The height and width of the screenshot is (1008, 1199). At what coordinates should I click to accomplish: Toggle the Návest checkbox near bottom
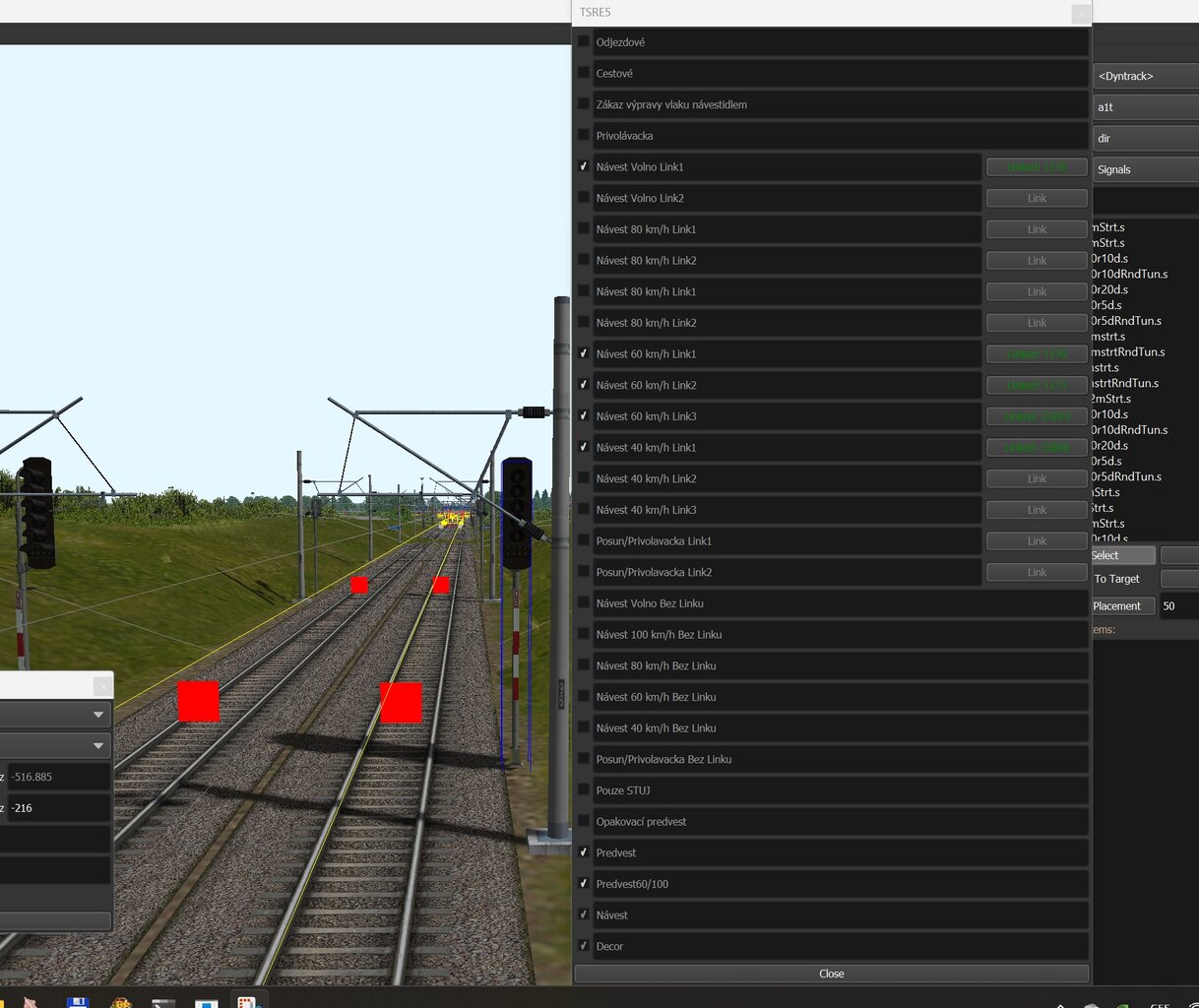(584, 914)
